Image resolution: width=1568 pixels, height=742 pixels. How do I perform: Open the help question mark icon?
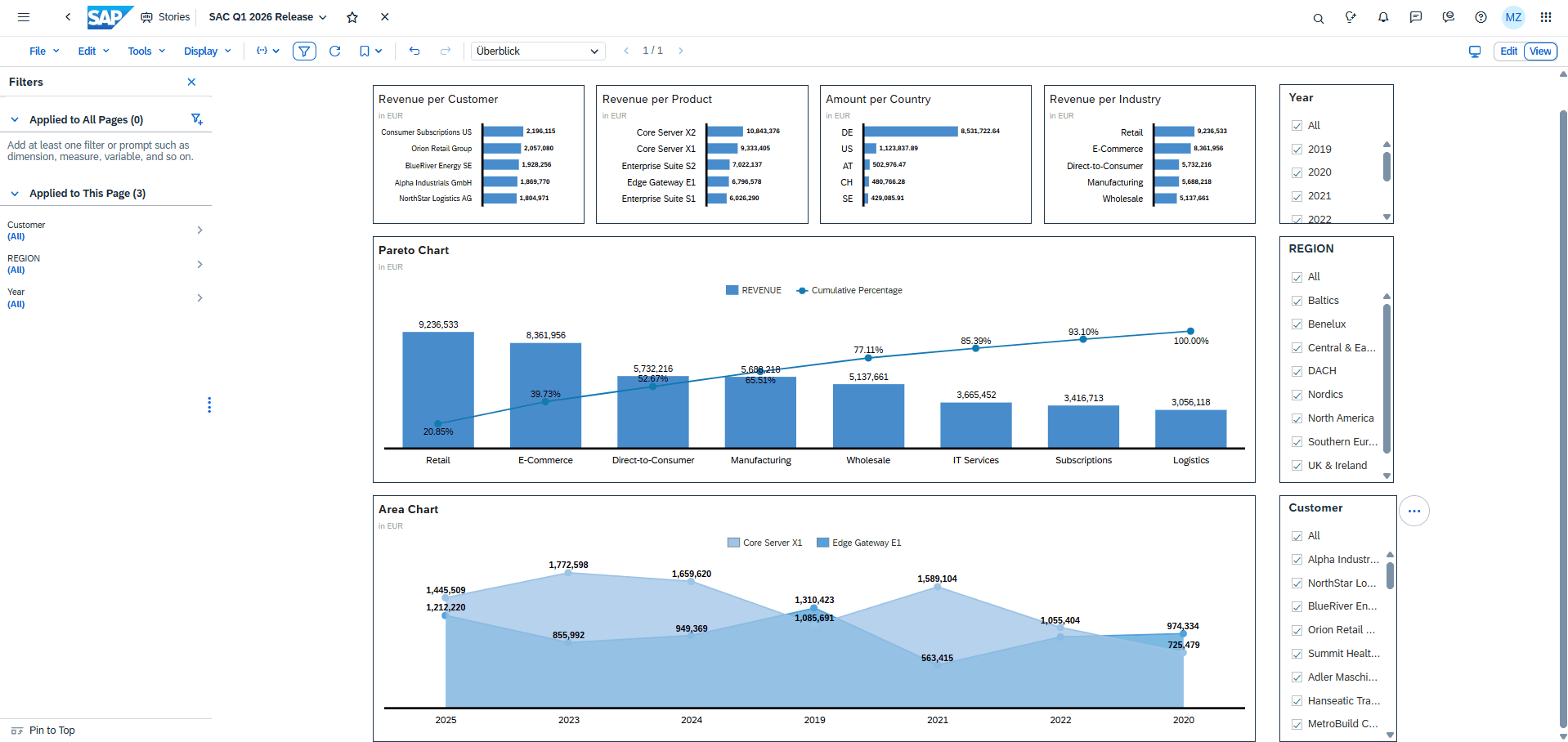(1481, 17)
